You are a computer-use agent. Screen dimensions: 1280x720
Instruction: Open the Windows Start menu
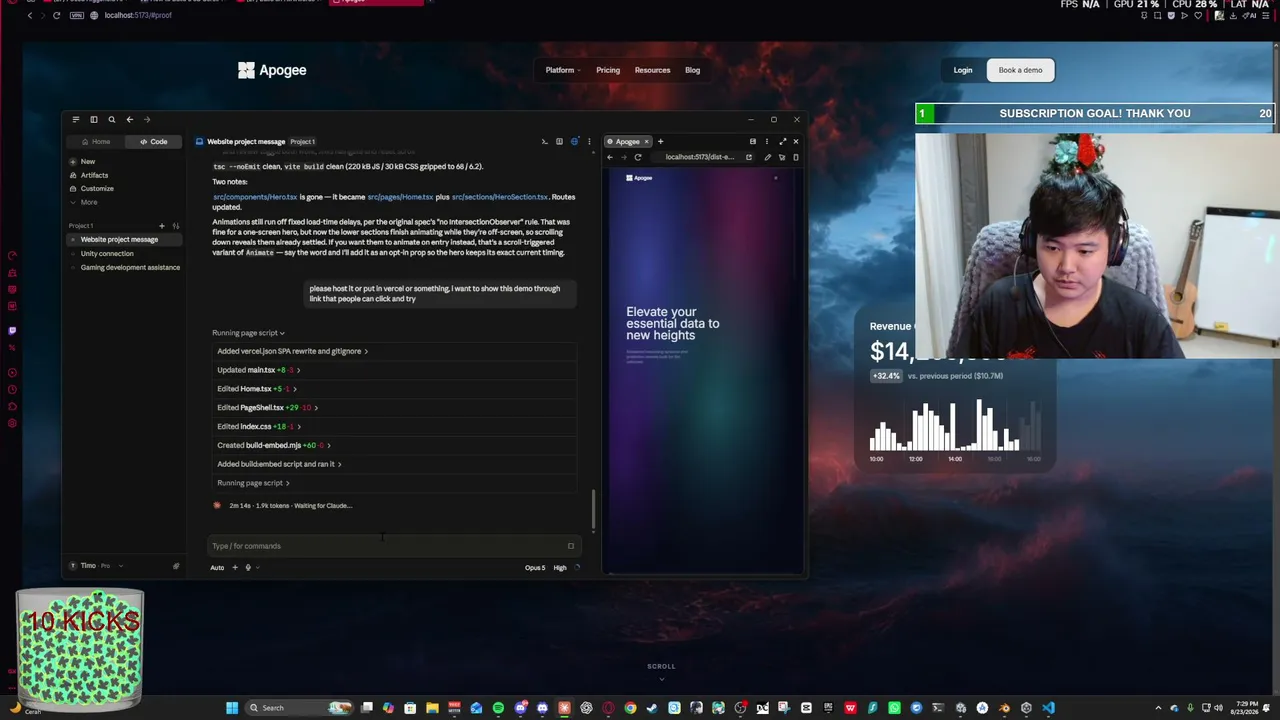pos(232,708)
